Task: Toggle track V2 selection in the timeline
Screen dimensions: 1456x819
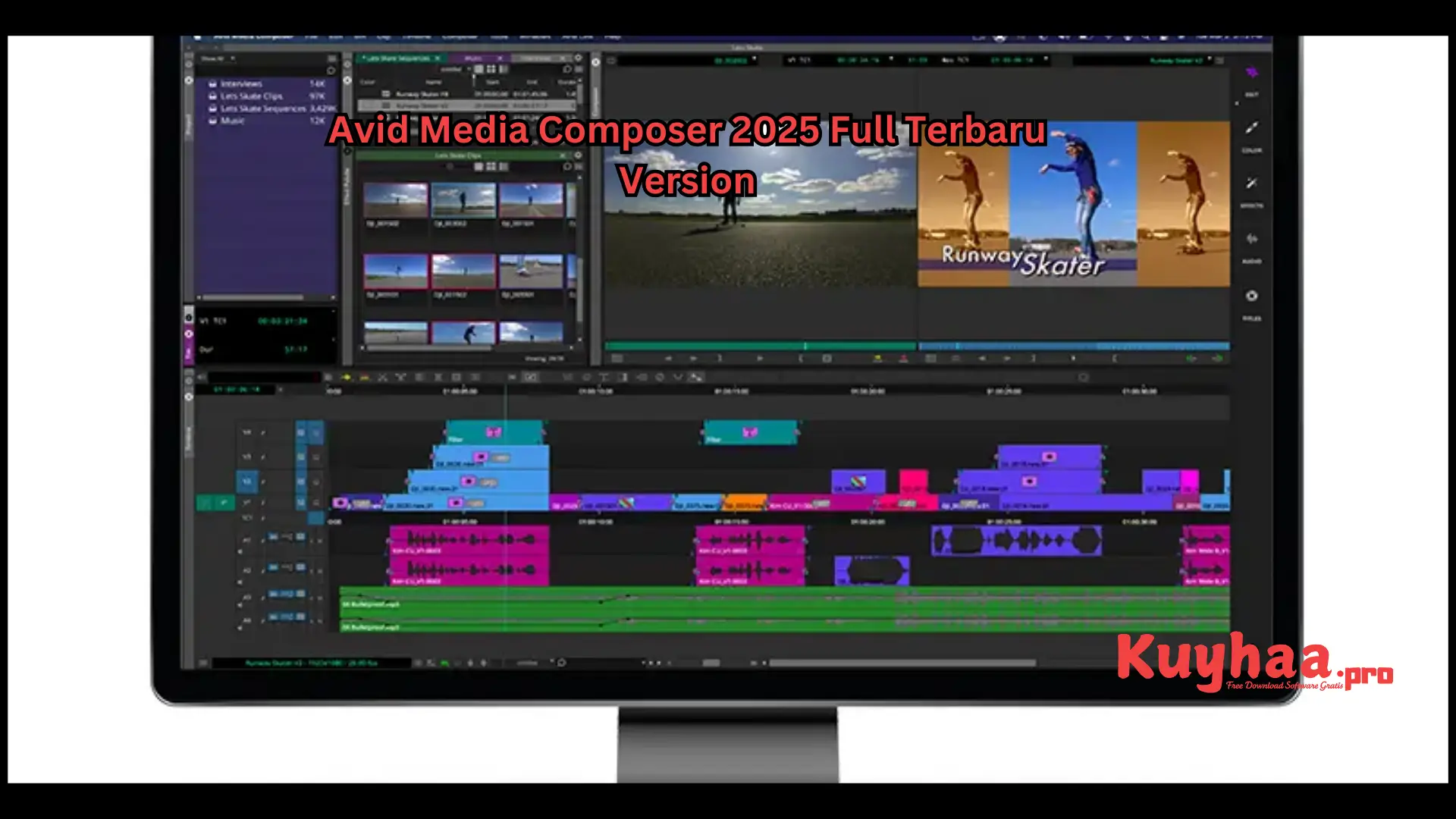Action: 247,482
